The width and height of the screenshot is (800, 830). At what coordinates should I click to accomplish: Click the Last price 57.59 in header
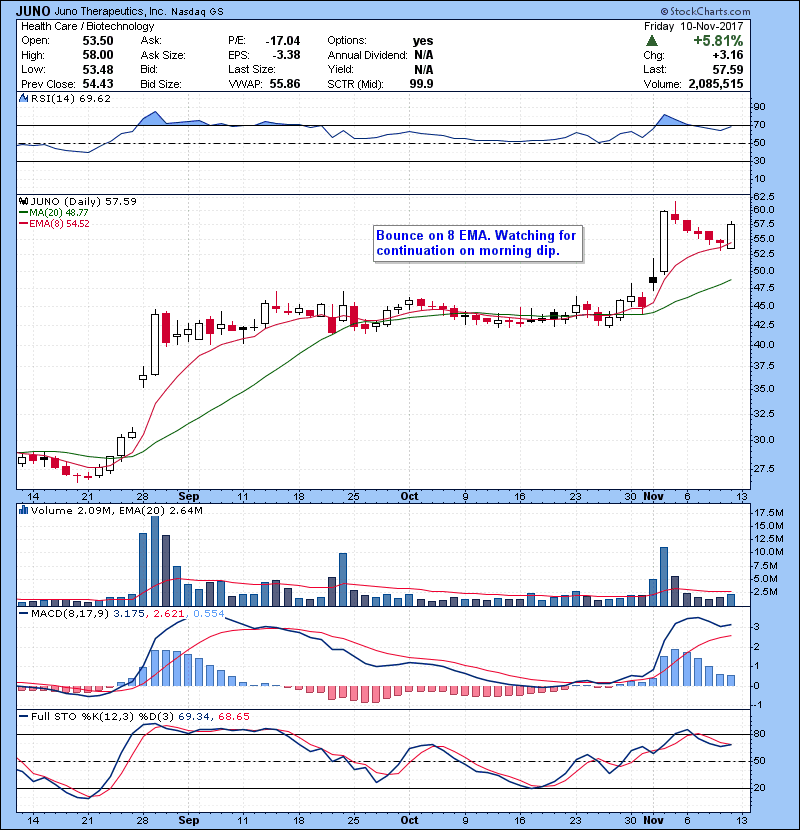click(727, 69)
